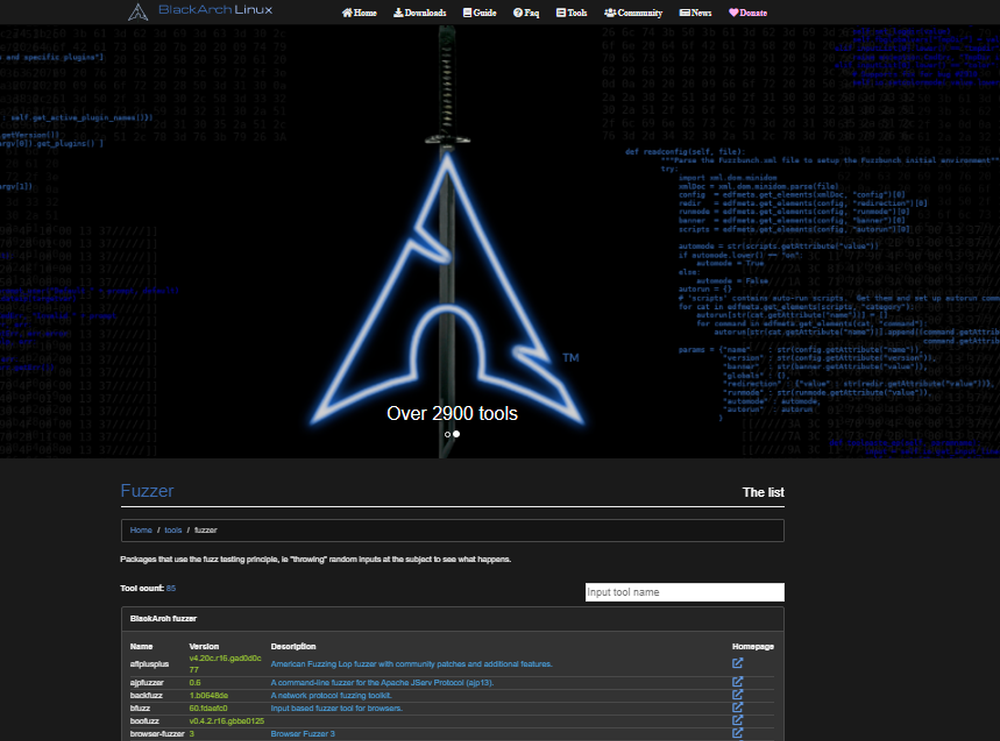Click version v0.4.2.r16.gbbe0125 of boofuzz
This screenshot has width=1000, height=741.
pyautogui.click(x=226, y=721)
